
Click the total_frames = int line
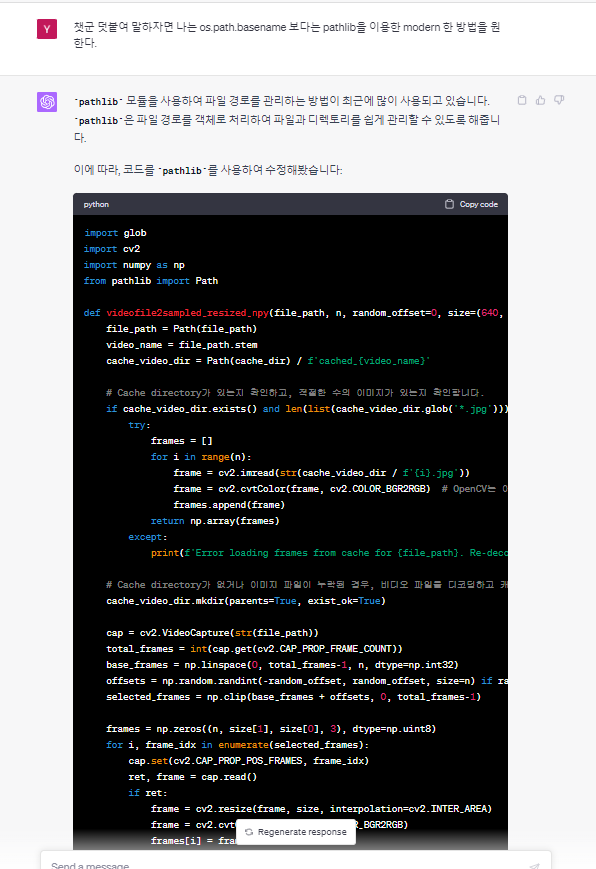[x=254, y=649]
